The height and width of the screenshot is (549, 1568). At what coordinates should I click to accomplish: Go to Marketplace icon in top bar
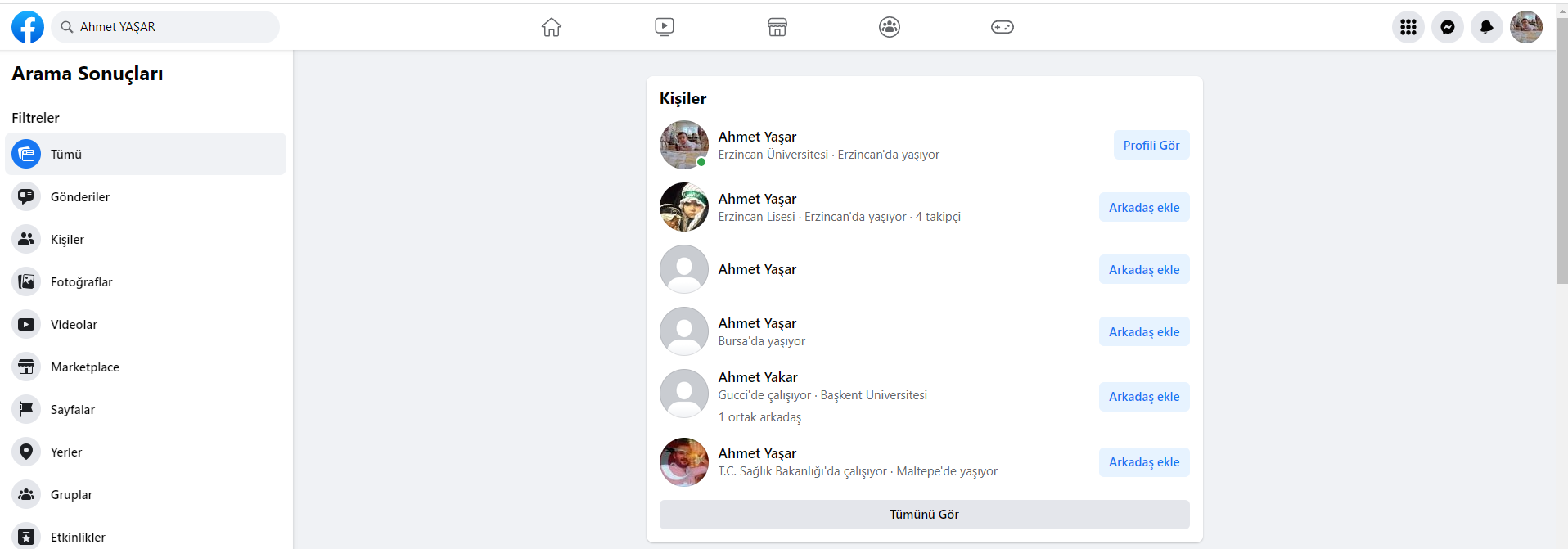click(777, 27)
